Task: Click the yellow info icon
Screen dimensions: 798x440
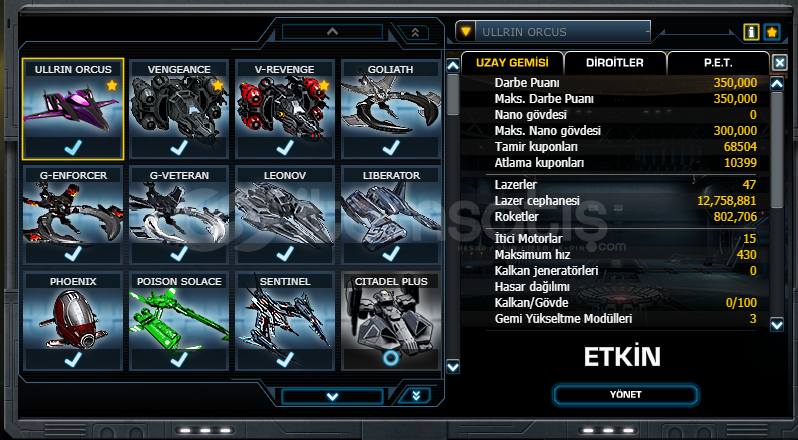Action: (751, 32)
